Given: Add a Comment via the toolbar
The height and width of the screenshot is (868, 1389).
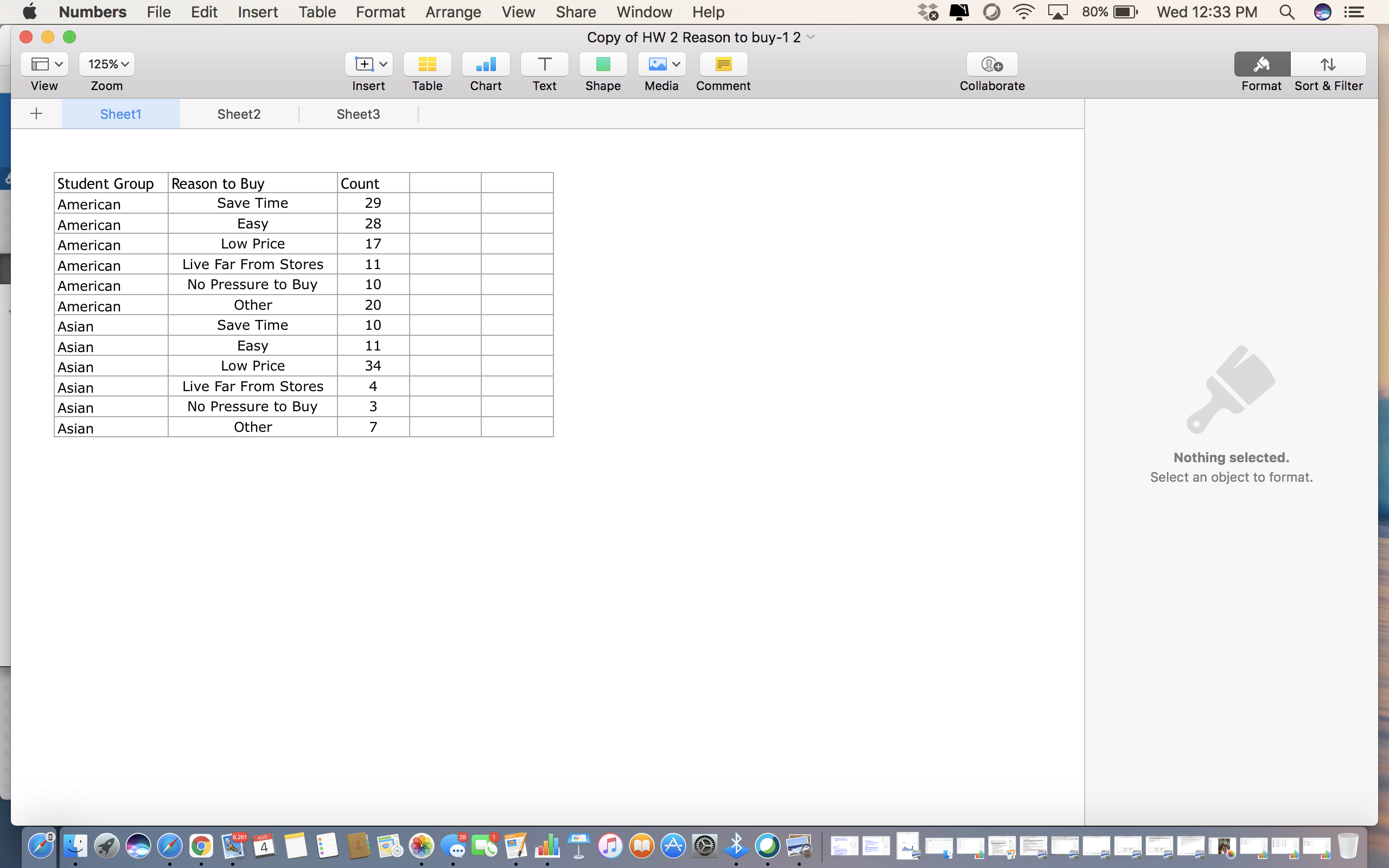Looking at the screenshot, I should coord(723,65).
